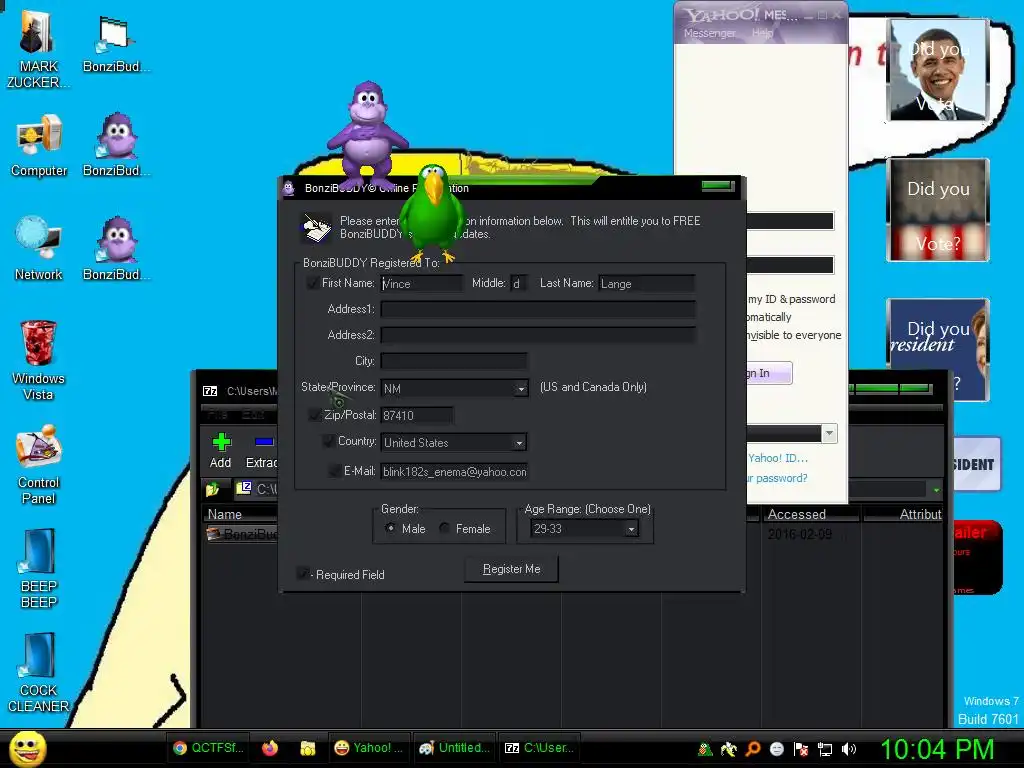Image resolution: width=1024 pixels, height=768 pixels.
Task: Open Yahoo Messenger ID dropdown arrow
Action: click(829, 433)
